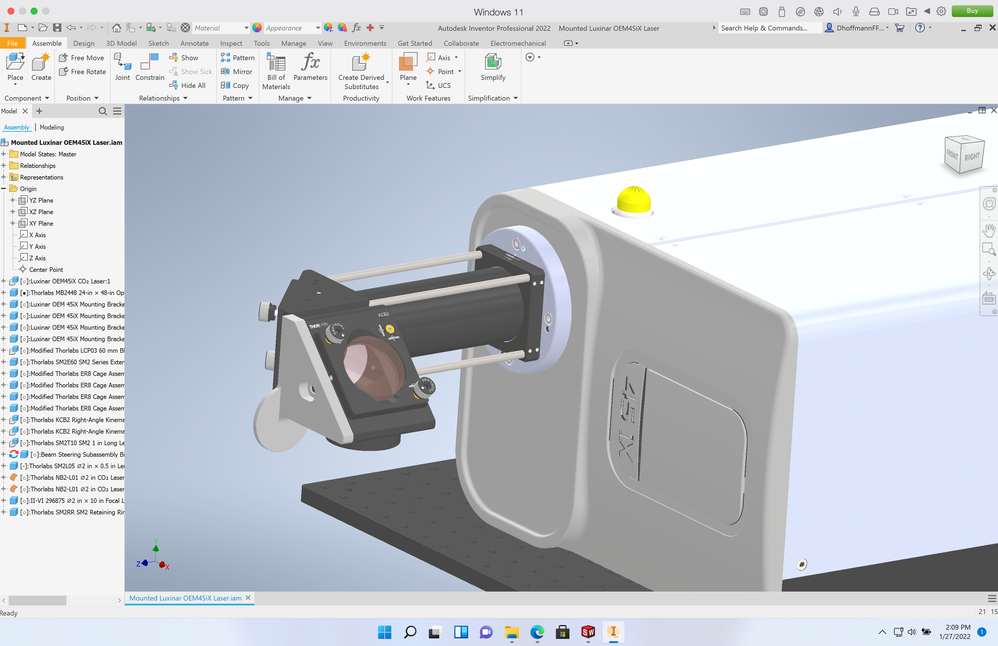Expand the Model States: Master node
Viewport: 998px width, 646px height.
4,154
